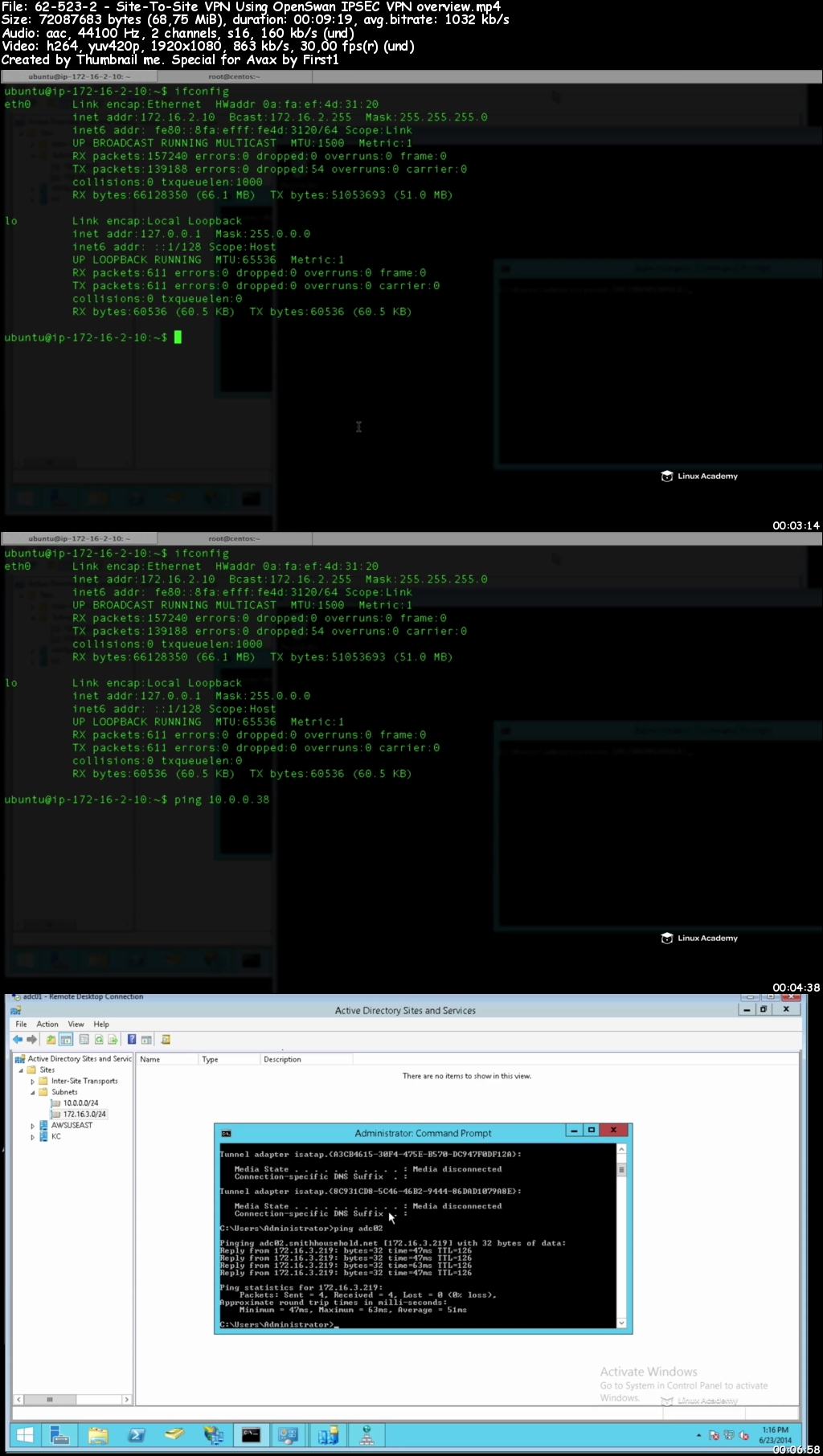Click the Refresh toolbar icon
The height and width of the screenshot is (1456, 823).
(99, 1039)
